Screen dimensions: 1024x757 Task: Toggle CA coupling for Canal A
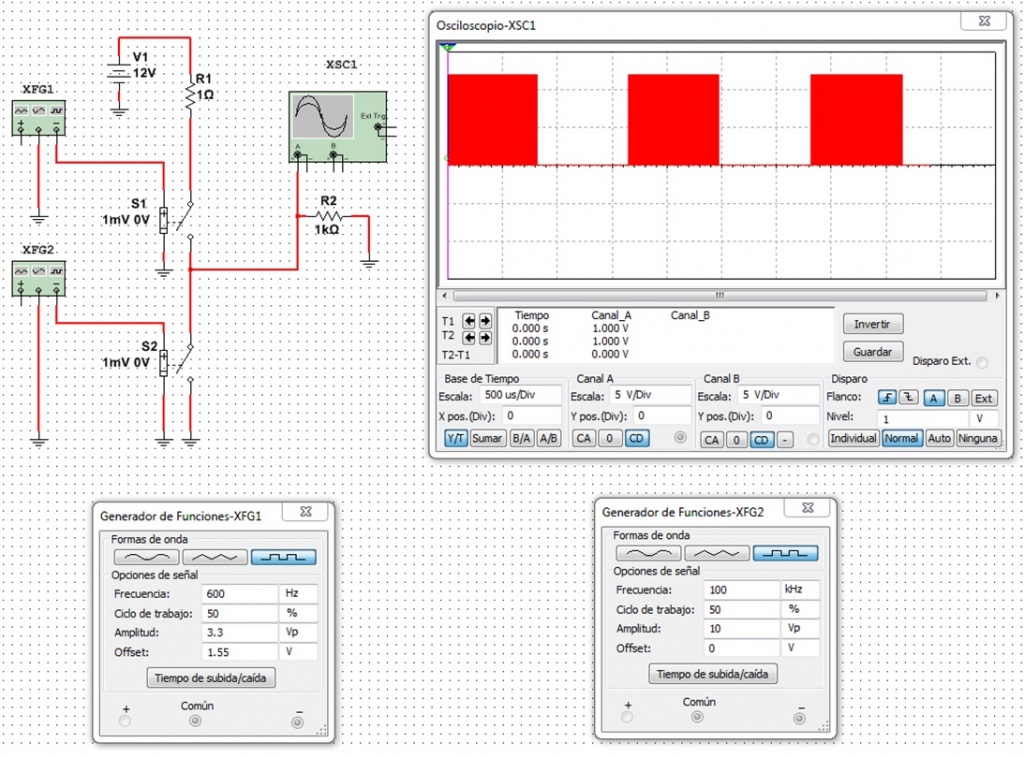pyautogui.click(x=583, y=439)
